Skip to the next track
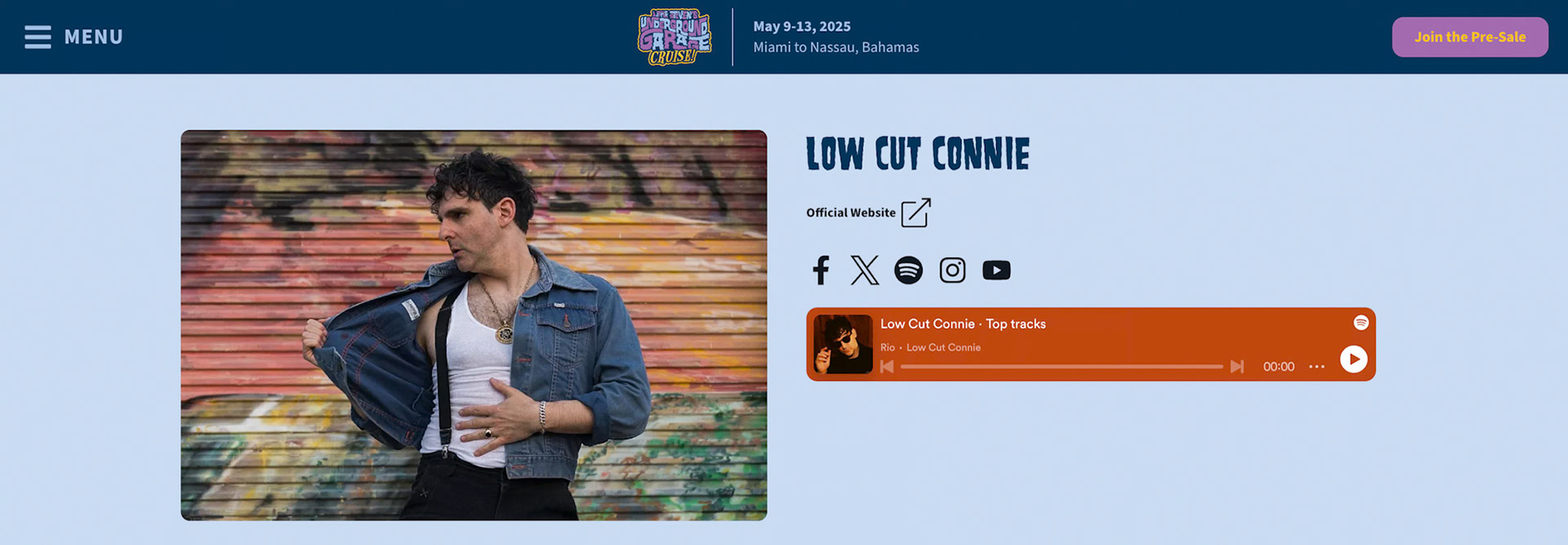 [1237, 367]
